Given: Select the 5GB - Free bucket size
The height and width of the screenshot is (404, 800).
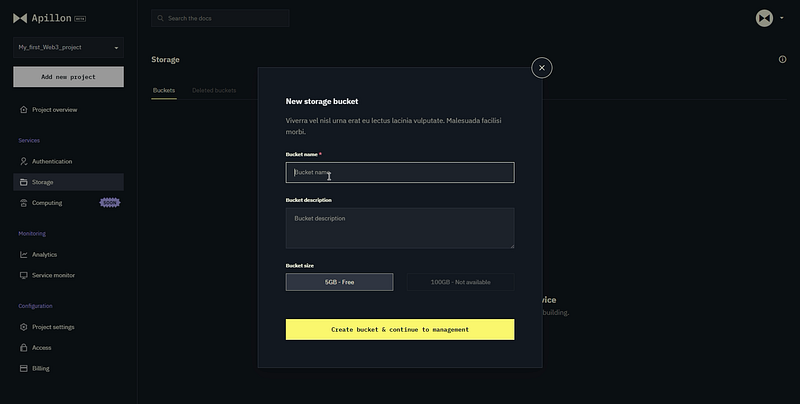Looking at the screenshot, I should click(x=339, y=282).
